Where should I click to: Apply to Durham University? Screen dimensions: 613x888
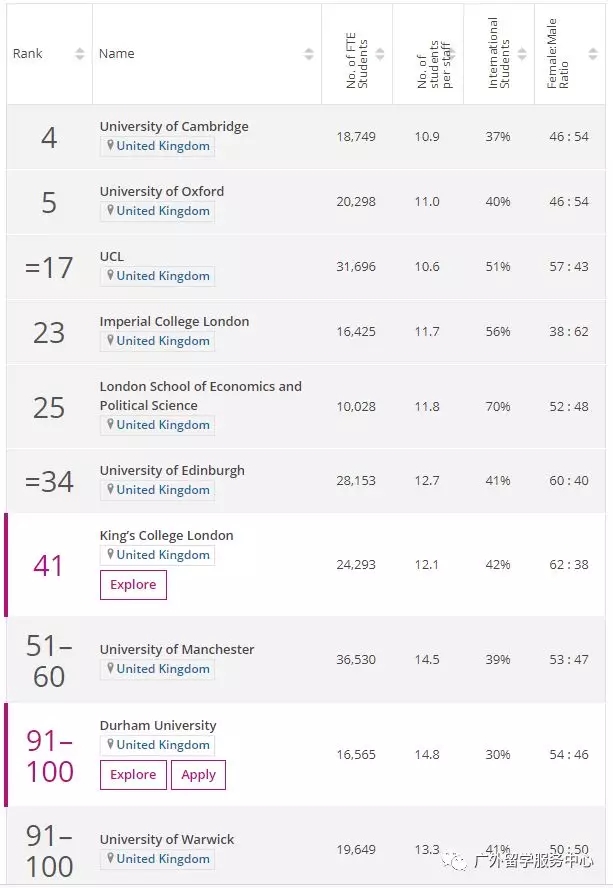(198, 775)
